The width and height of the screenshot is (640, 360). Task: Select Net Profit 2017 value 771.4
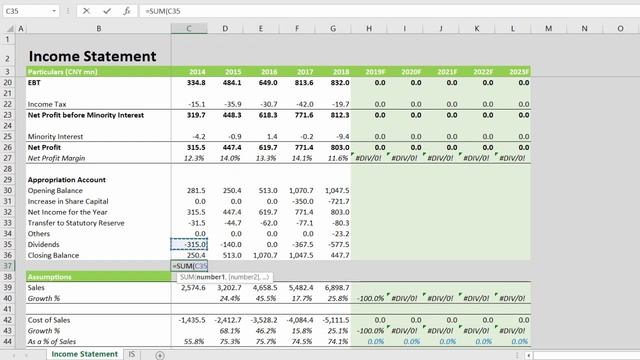point(297,147)
